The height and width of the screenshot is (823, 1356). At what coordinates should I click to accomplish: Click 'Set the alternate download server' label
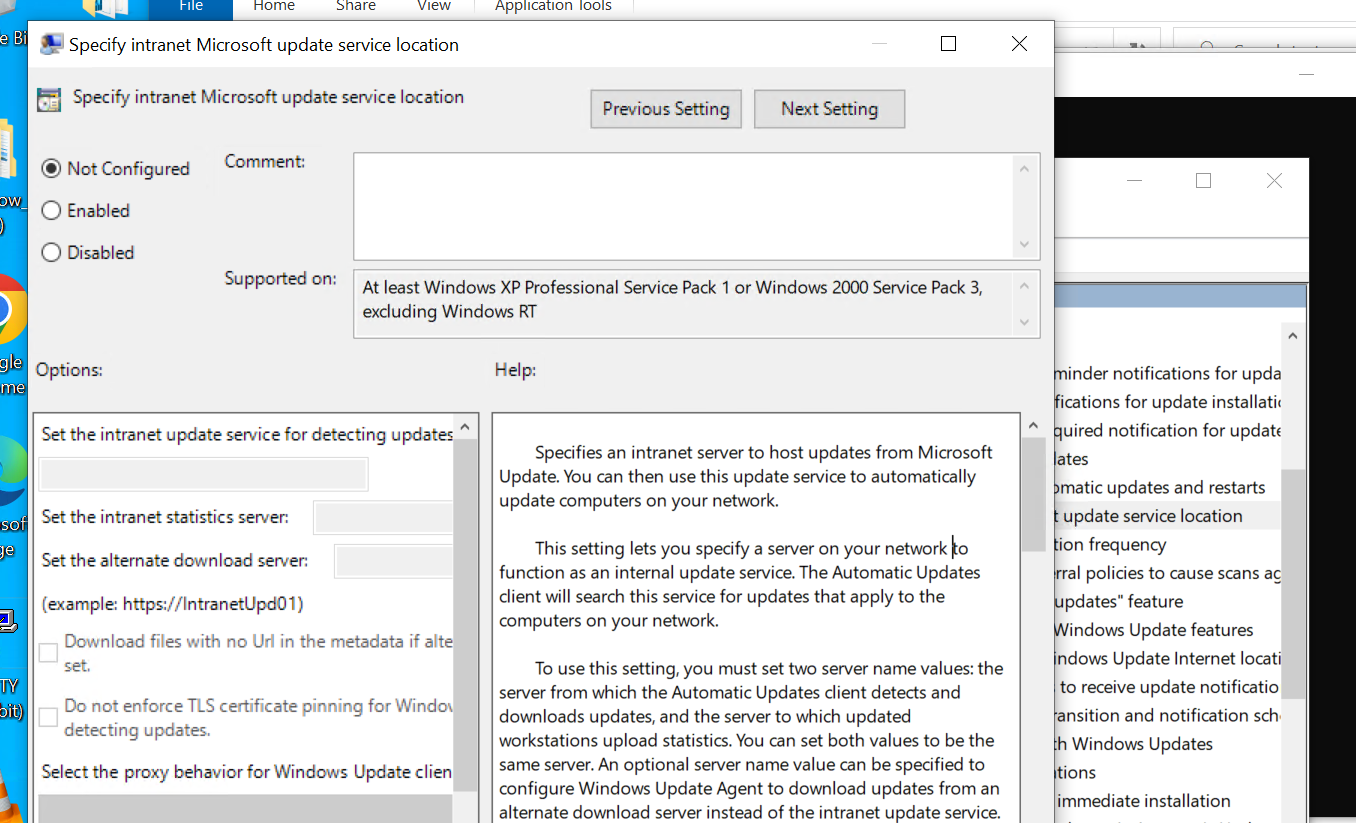tap(175, 560)
